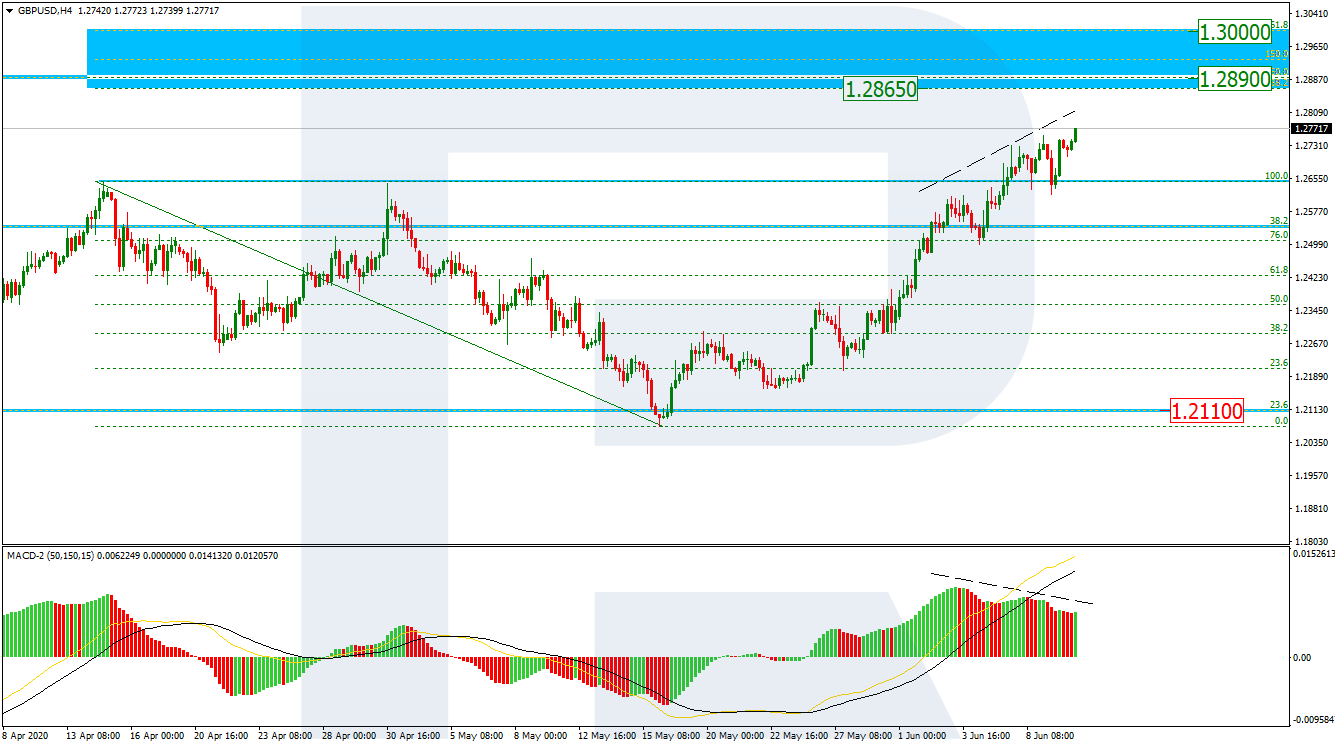1335x747 pixels.
Task: Click the 0.0 Fibonacci level label
Action: [x=1281, y=421]
